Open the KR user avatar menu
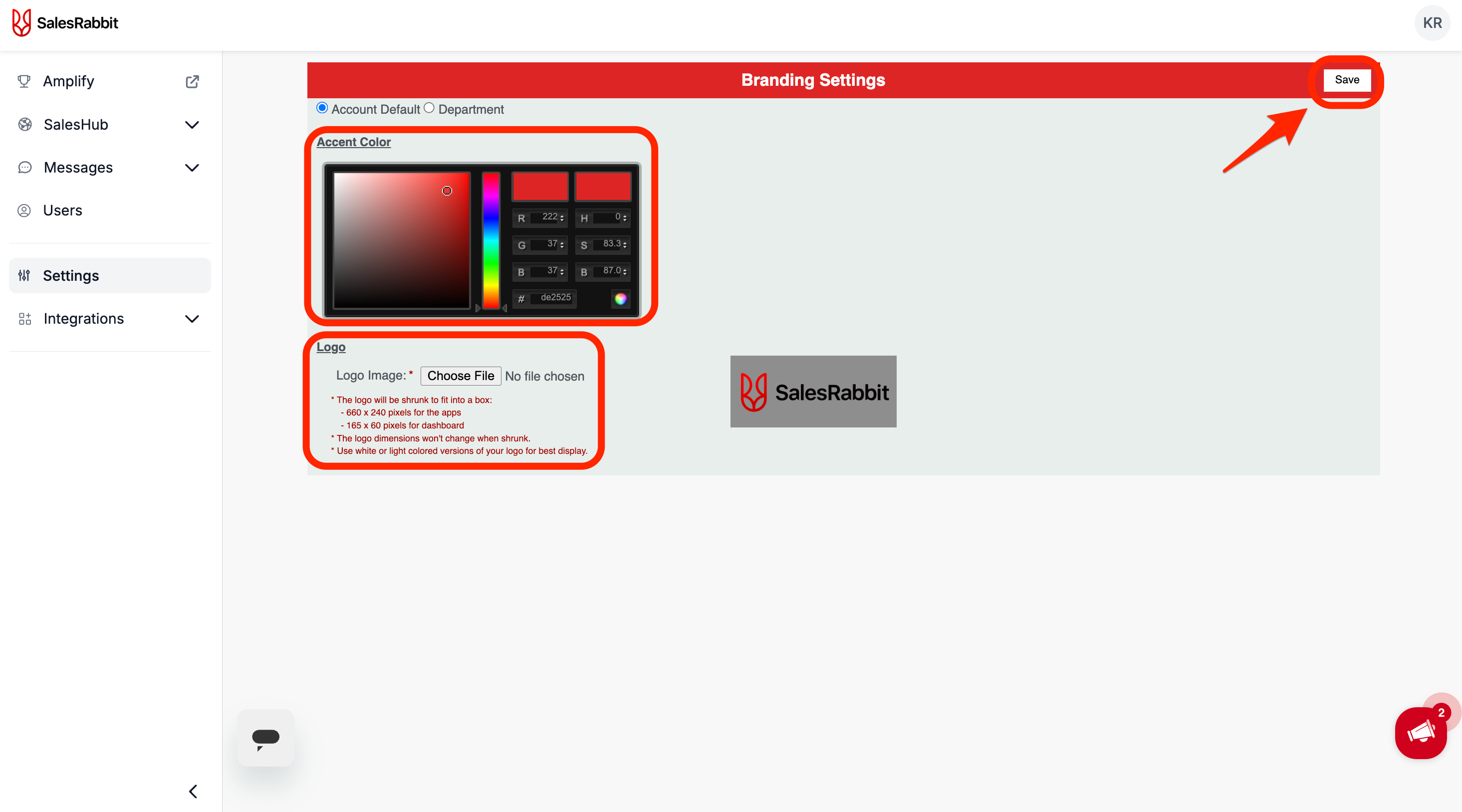This screenshot has width=1462, height=812. pos(1432,23)
